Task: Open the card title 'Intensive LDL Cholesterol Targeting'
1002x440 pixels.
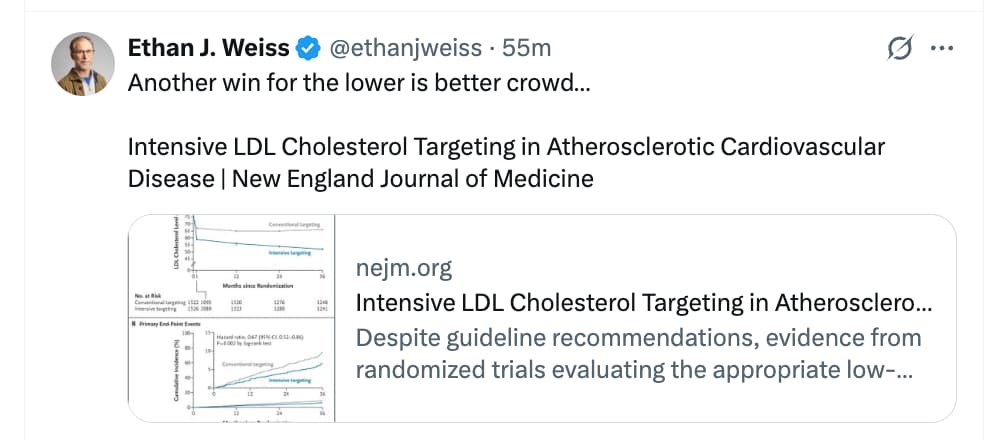Action: click(x=643, y=303)
